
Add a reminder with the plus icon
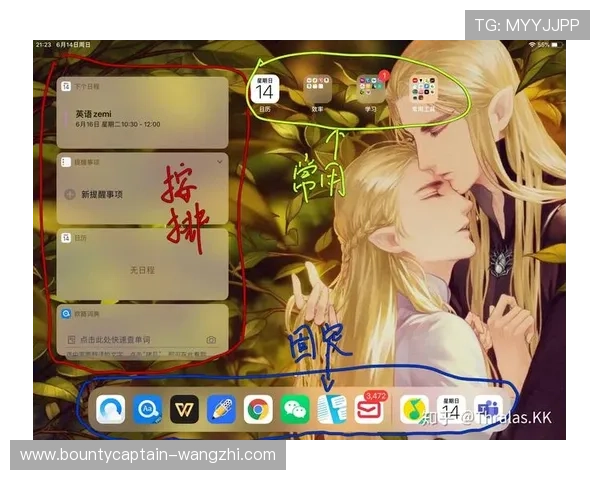point(70,194)
